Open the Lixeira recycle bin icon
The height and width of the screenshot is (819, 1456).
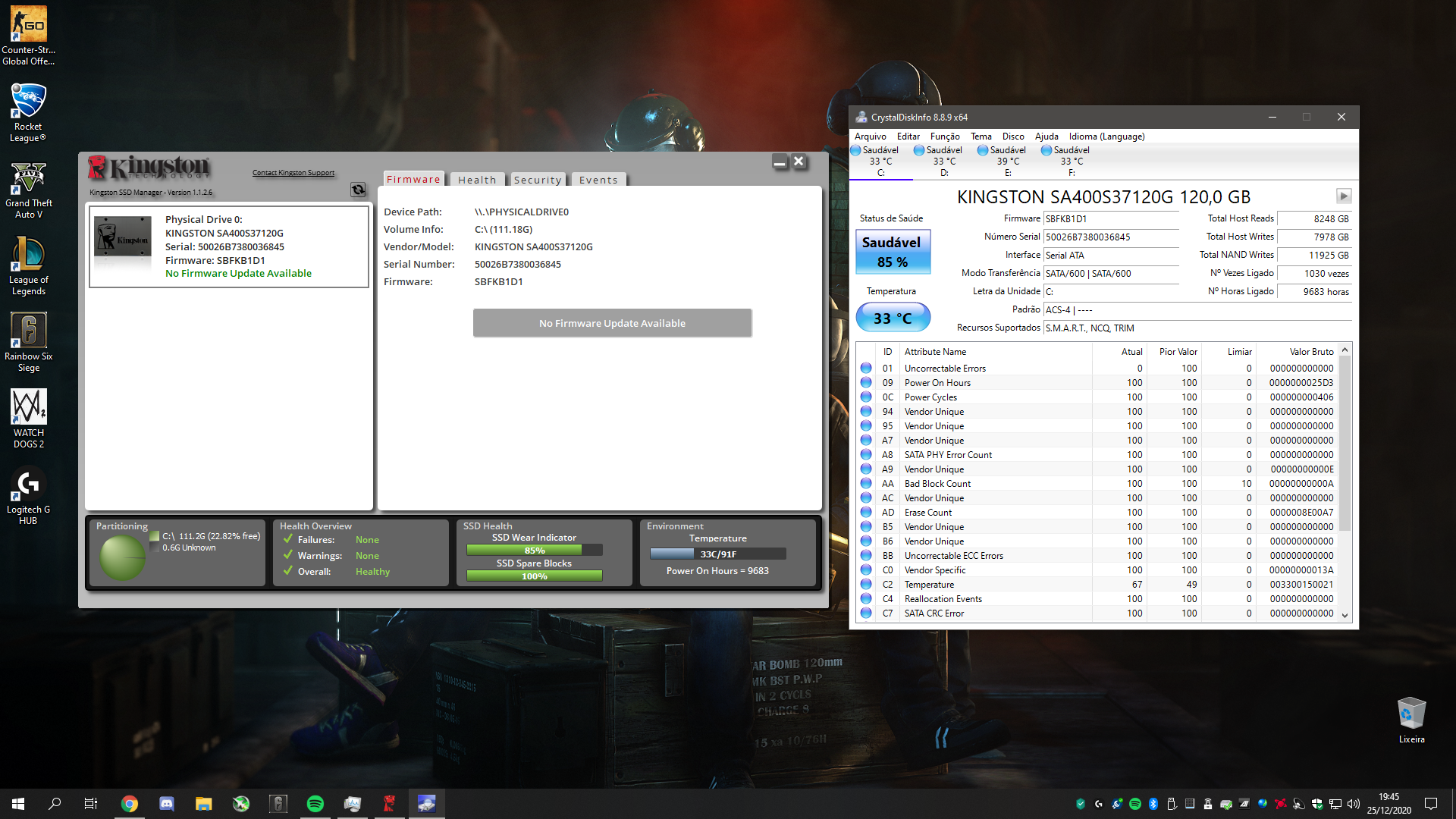[x=1411, y=720]
